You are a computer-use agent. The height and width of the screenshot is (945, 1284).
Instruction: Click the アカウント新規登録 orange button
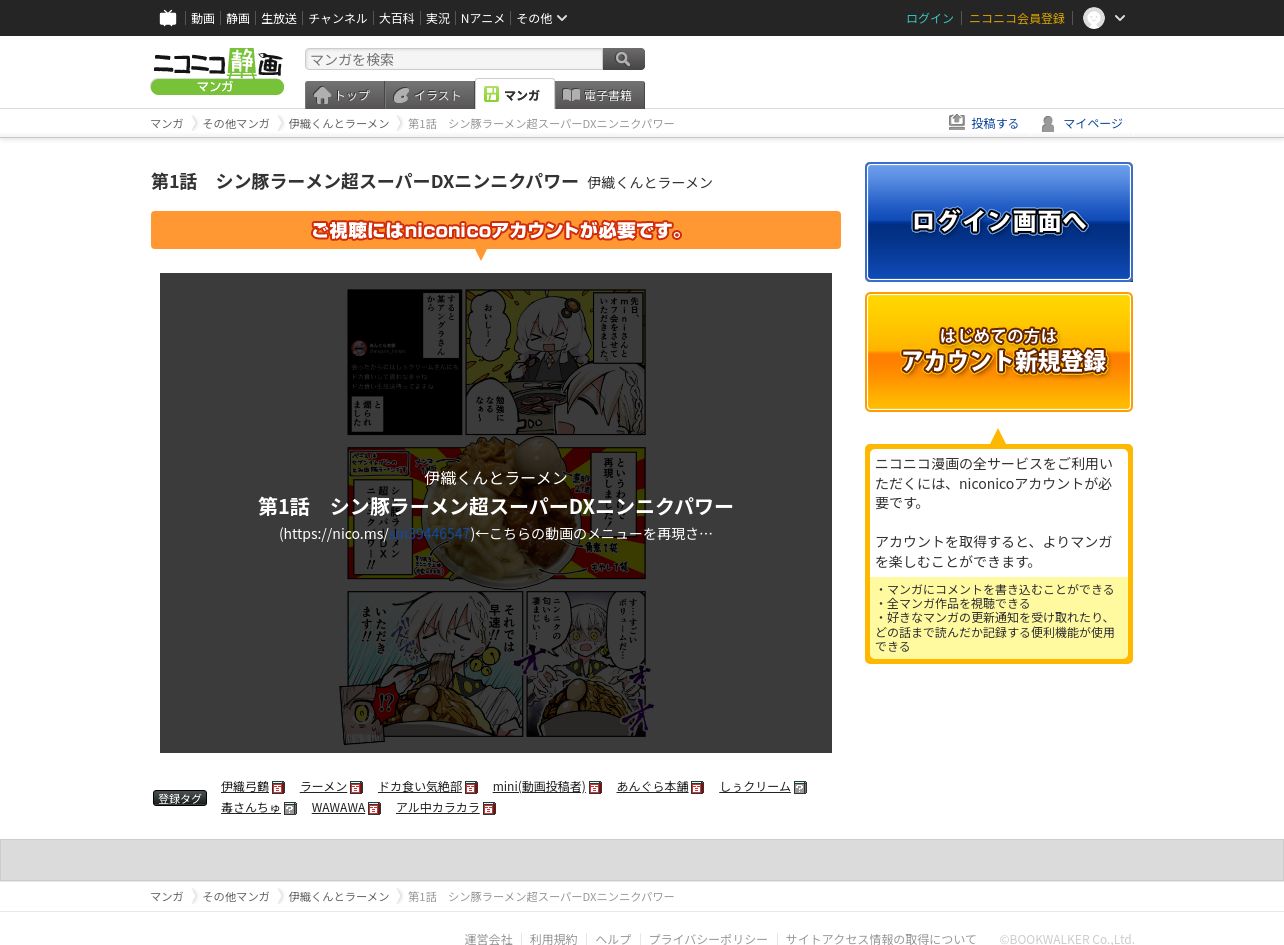999,352
